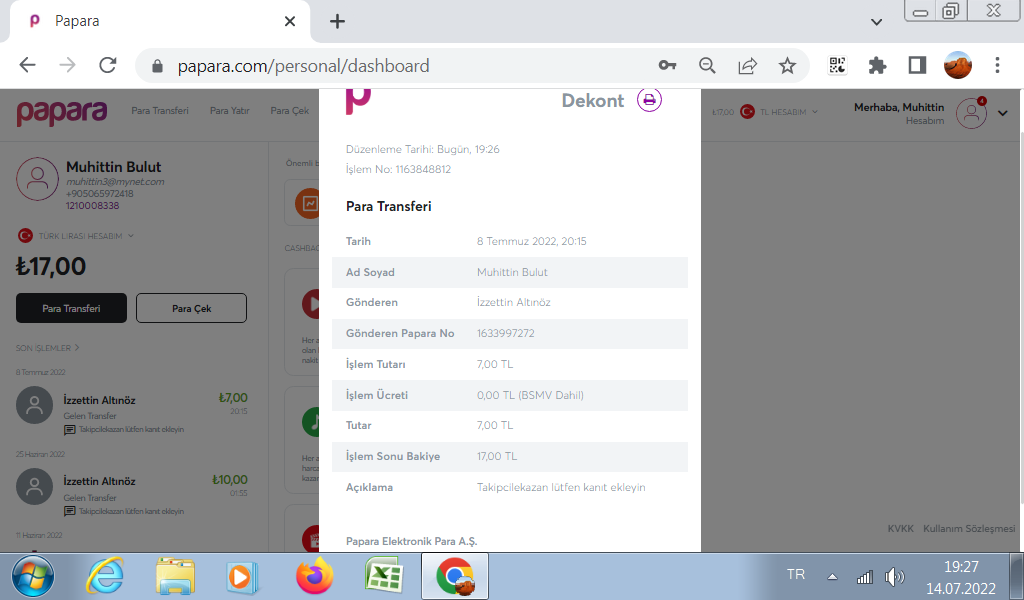The image size is (1024, 600).
Task: Click the İzzettin Altınöz avatar on ₺7,00 transfer
Action: 35,405
